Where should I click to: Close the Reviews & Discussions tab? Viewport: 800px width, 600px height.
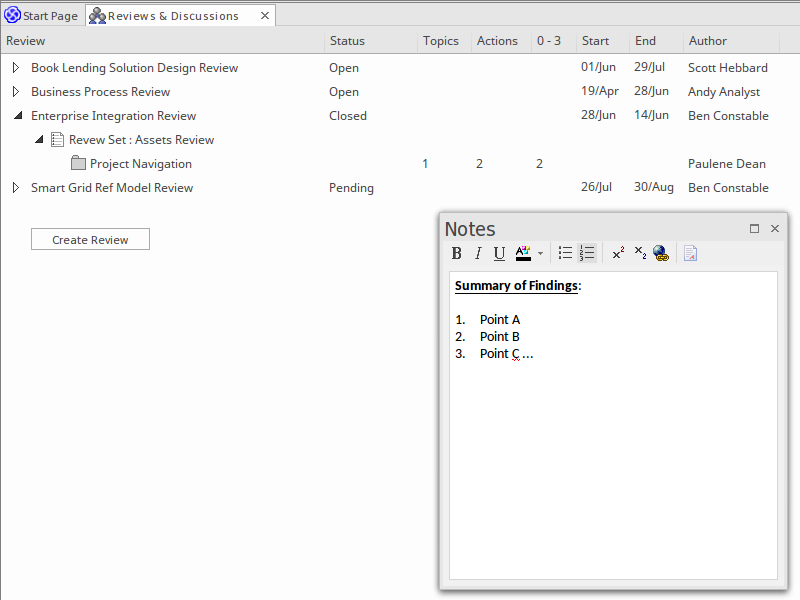[x=264, y=16]
